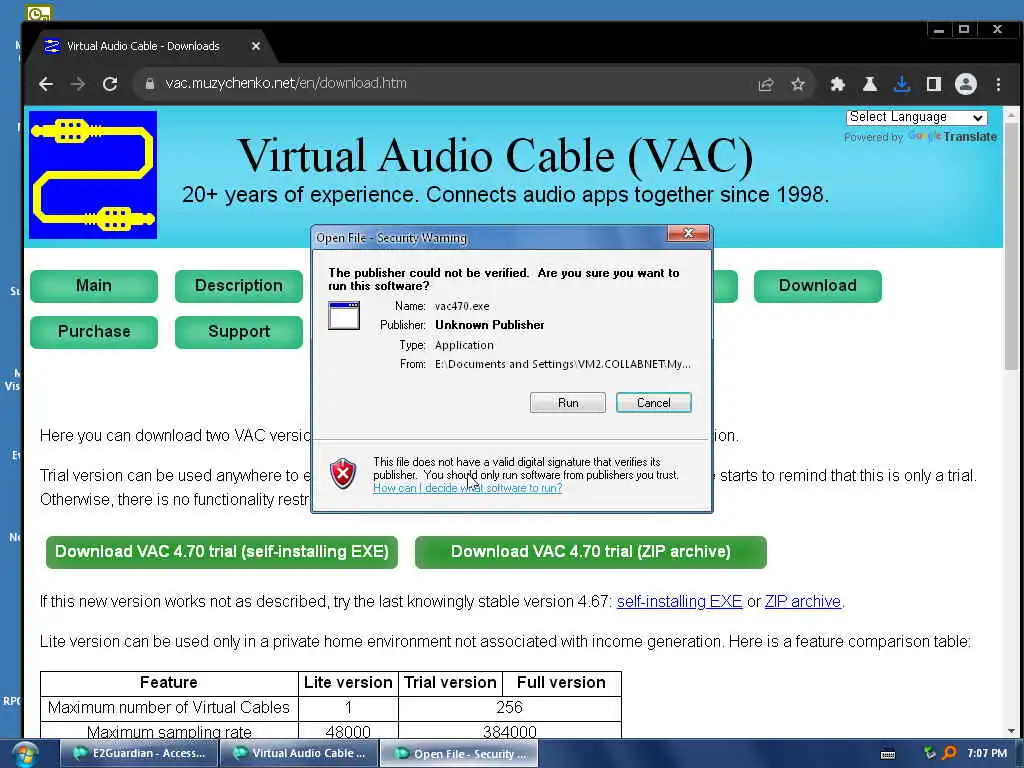1024x768 pixels.
Task: Click the scrollbar down arrow
Action: 1012,731
